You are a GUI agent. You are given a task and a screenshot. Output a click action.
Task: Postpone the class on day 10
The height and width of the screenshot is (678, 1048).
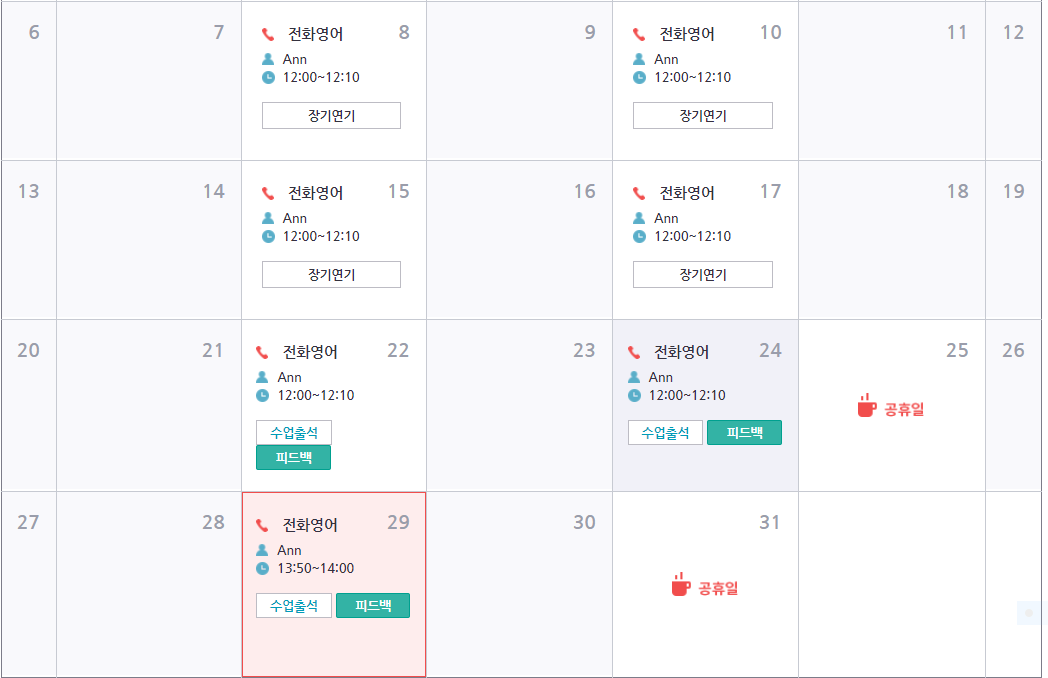(x=702, y=116)
